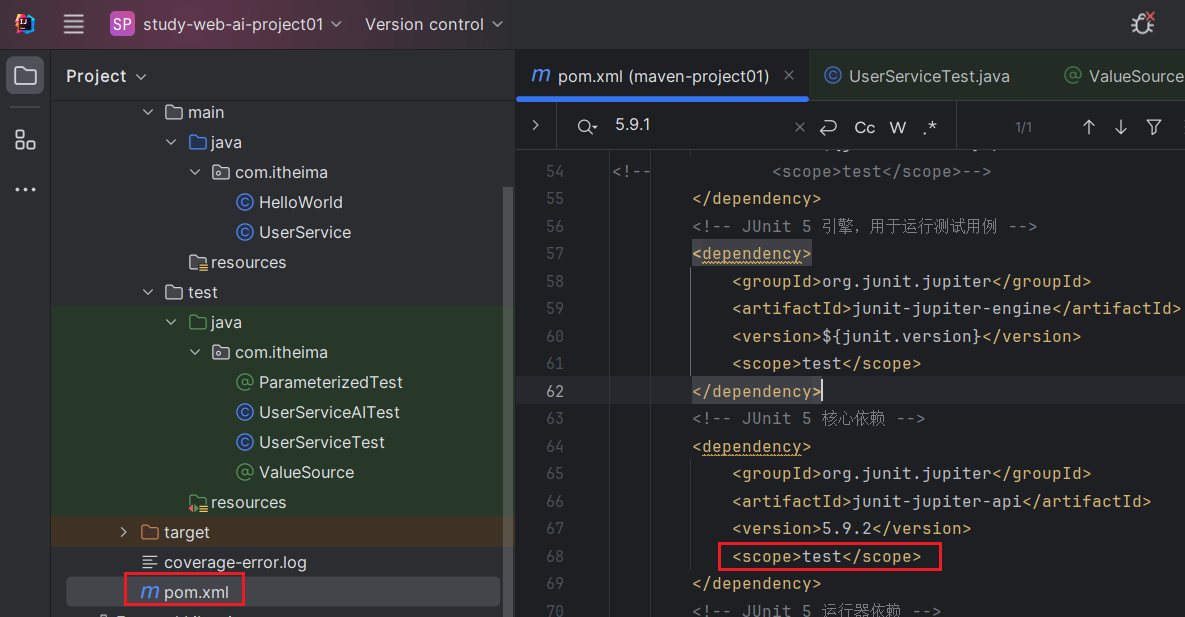
Task: Open UserServiceAITest class
Action: pyautogui.click(x=317, y=412)
